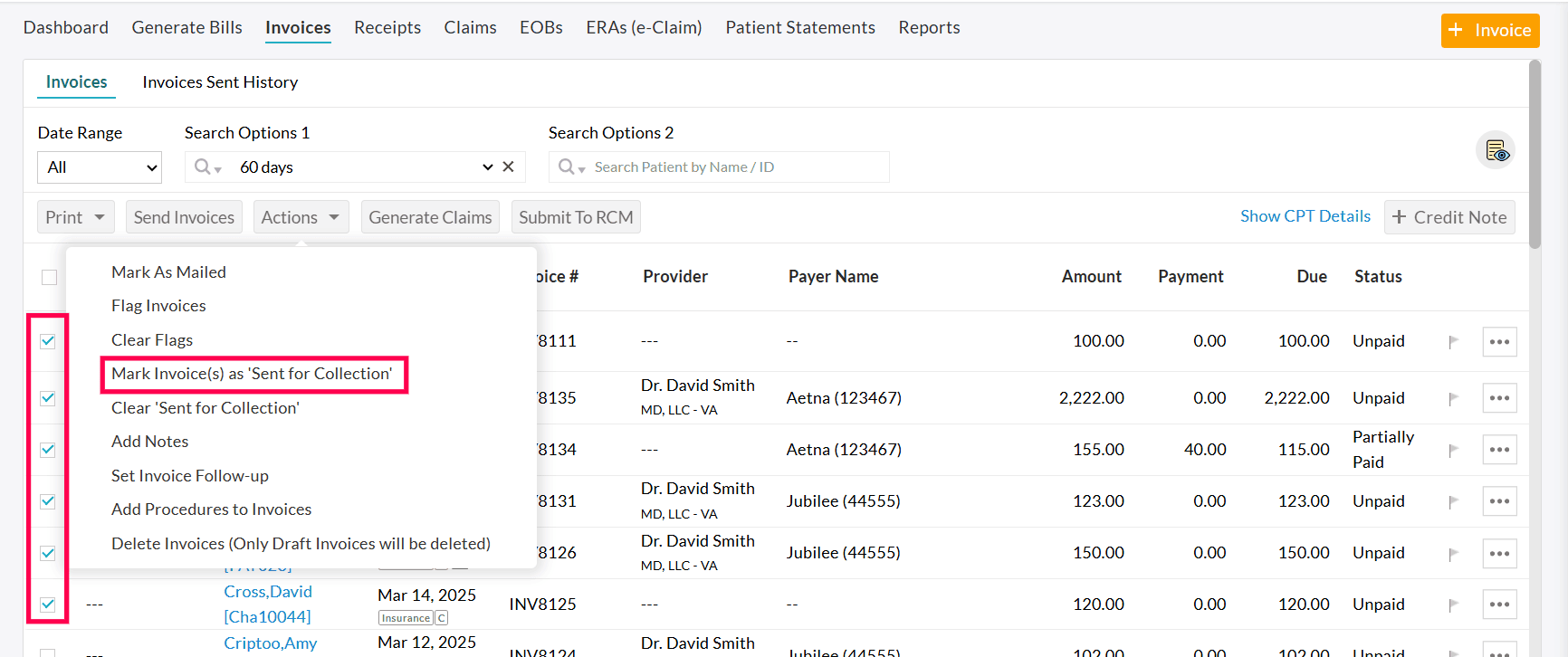This screenshot has width=1568, height=657.
Task: Choose Set Invoice Follow-up option
Action: [x=190, y=476]
